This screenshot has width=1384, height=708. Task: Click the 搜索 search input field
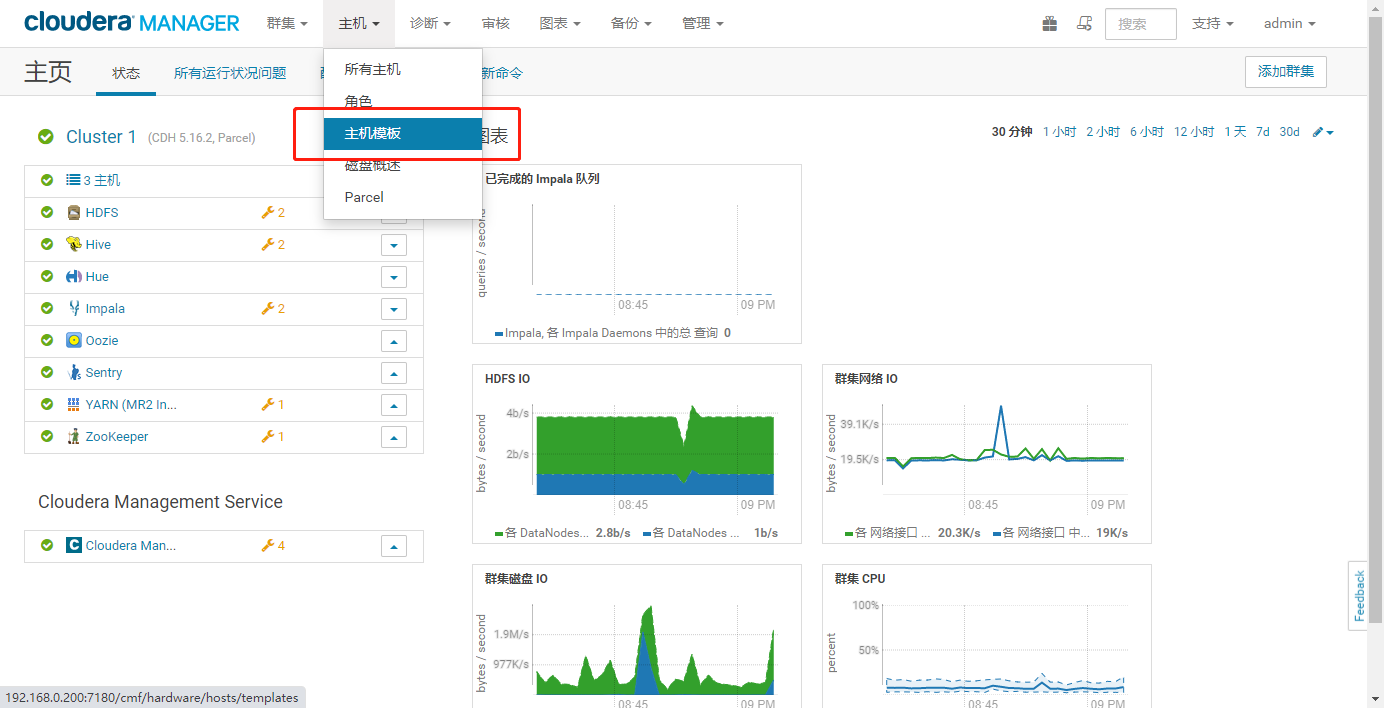tap(1140, 24)
